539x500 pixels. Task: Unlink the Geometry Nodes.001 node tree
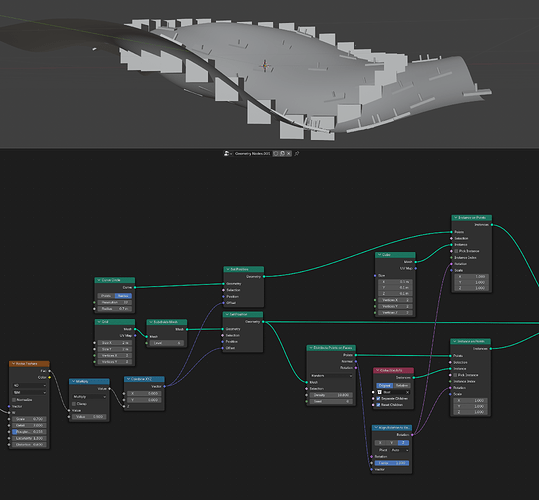coord(288,154)
